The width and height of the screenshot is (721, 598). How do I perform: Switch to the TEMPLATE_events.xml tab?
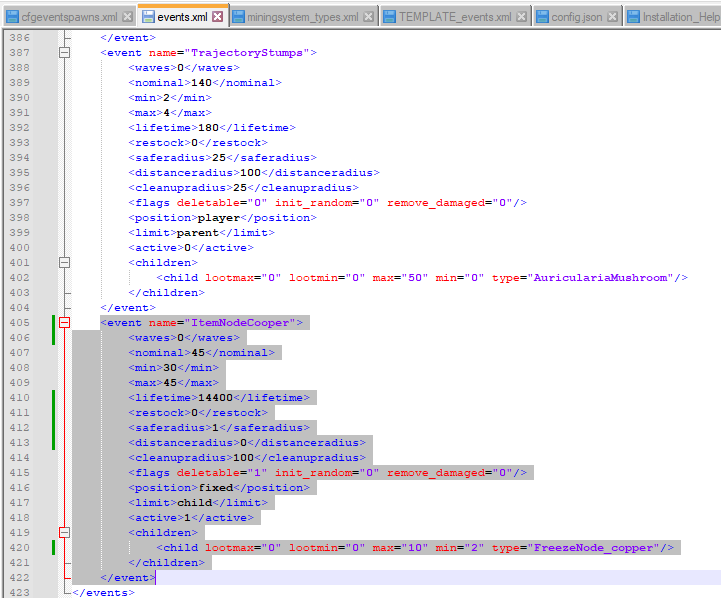coord(455,17)
